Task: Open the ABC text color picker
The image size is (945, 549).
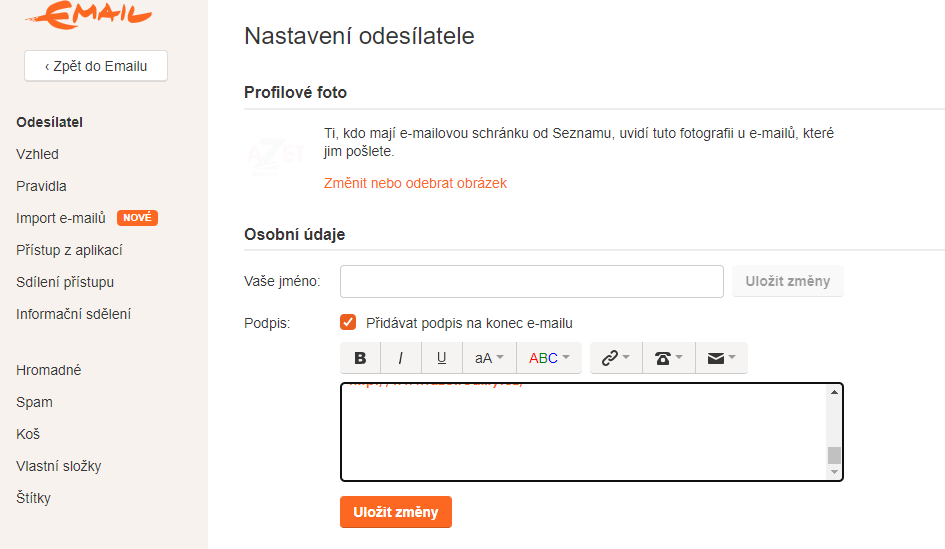Action: (x=549, y=358)
